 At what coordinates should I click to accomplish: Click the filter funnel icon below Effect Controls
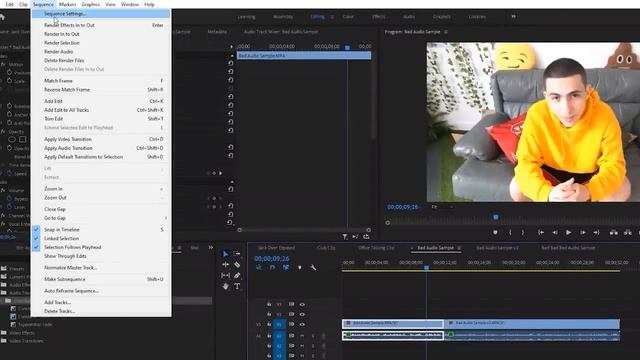tap(345, 236)
